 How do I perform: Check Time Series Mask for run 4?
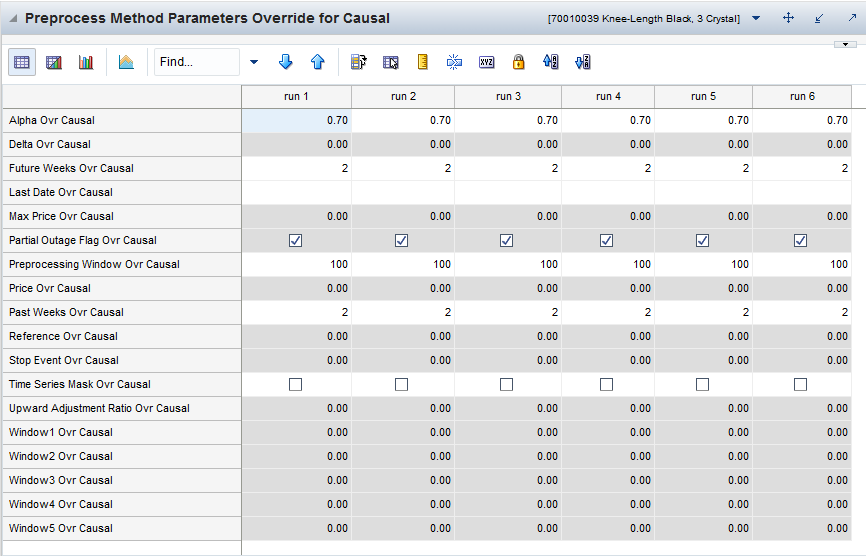(606, 384)
